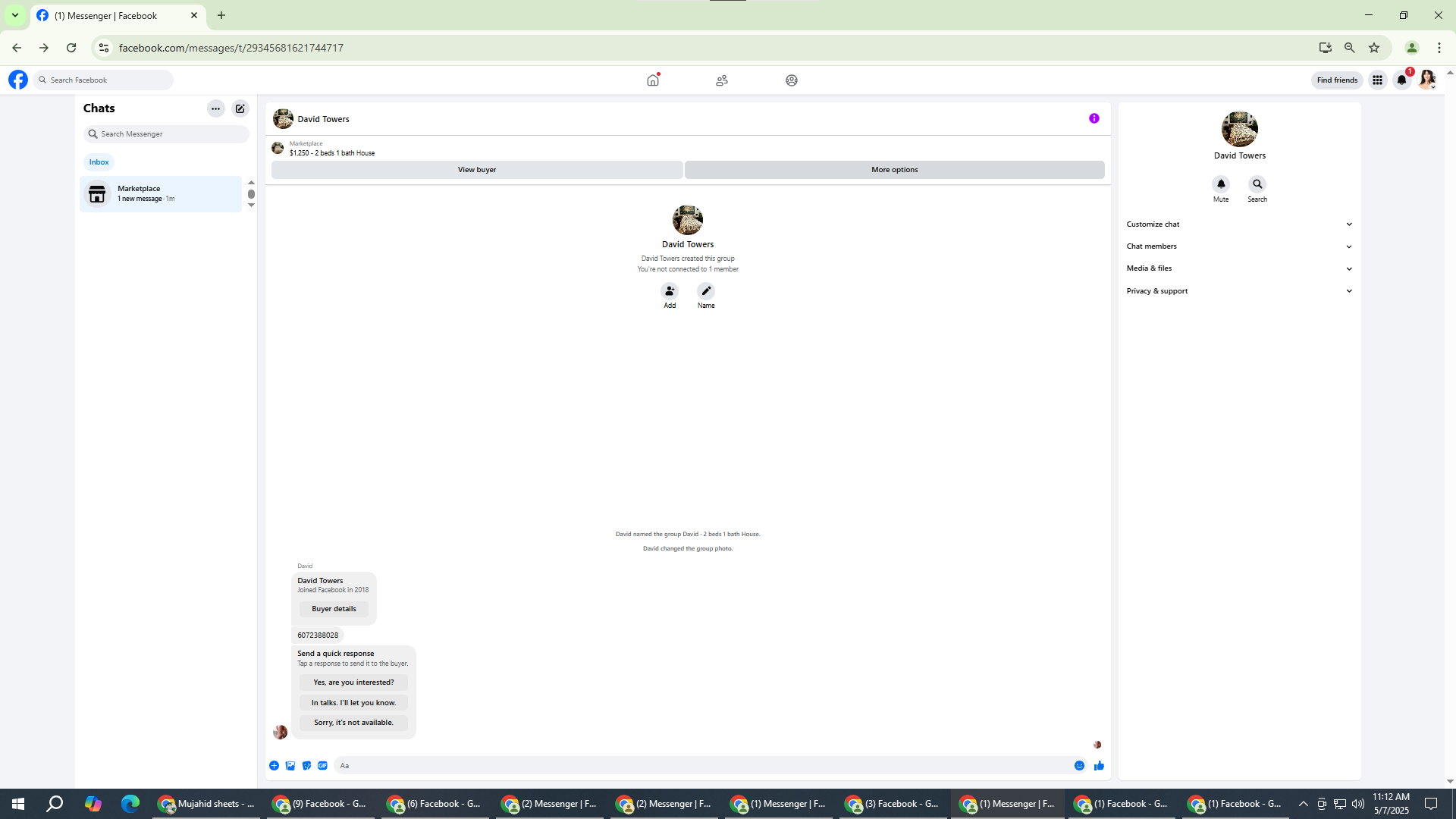Choose the GIF icon in composer
Viewport: 1456px width, 819px height.
point(323,766)
